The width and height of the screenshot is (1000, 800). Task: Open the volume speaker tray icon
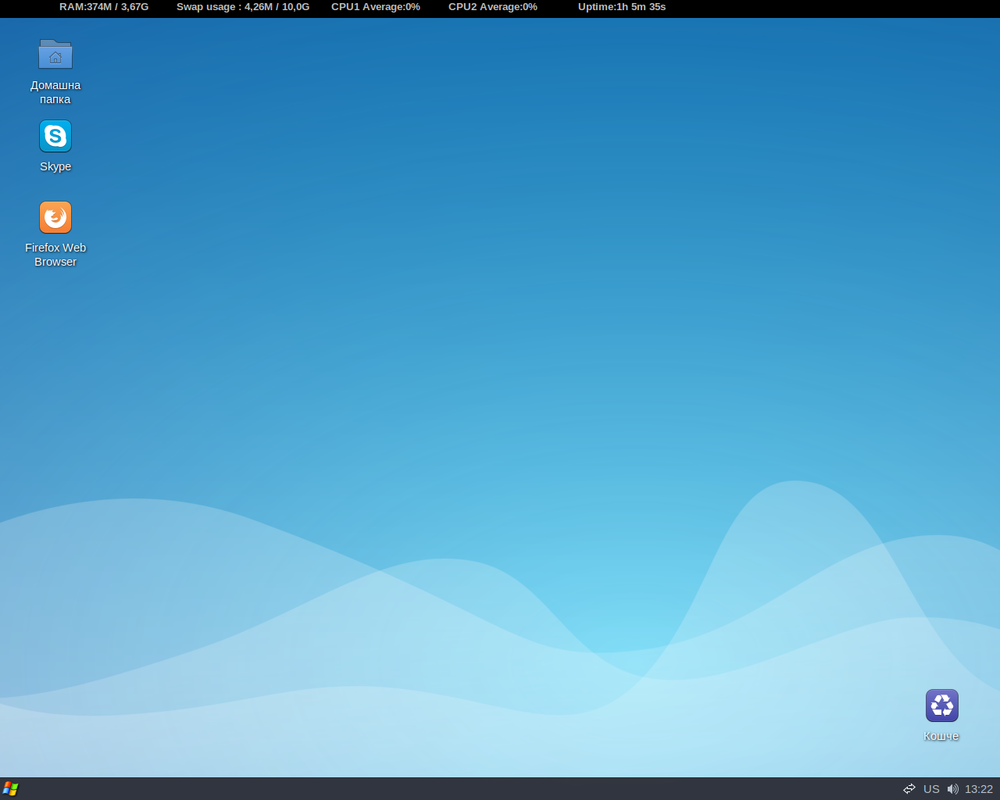tap(953, 789)
